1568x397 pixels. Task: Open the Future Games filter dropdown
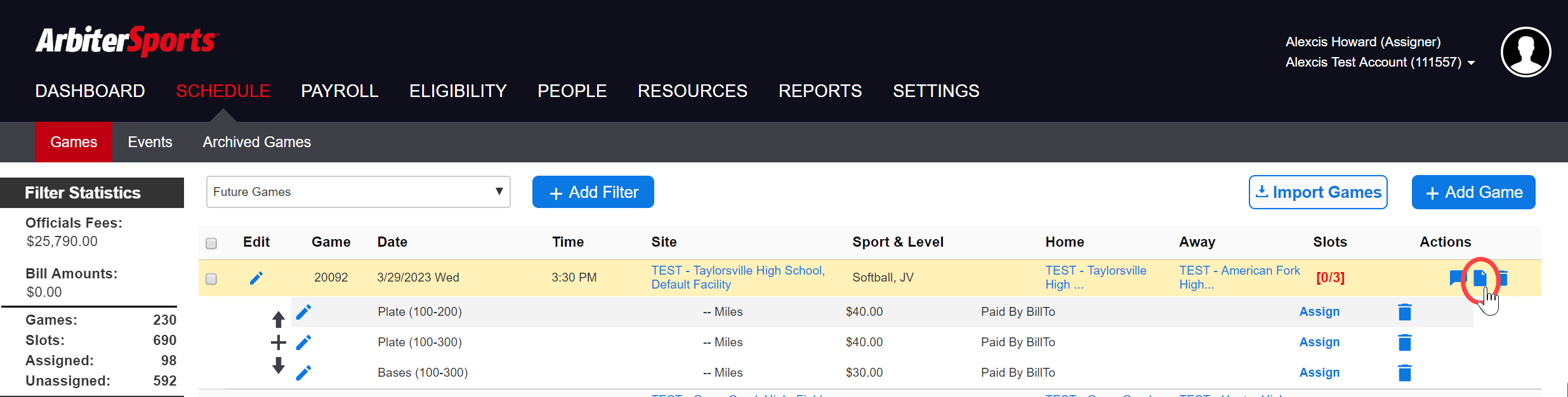[358, 192]
